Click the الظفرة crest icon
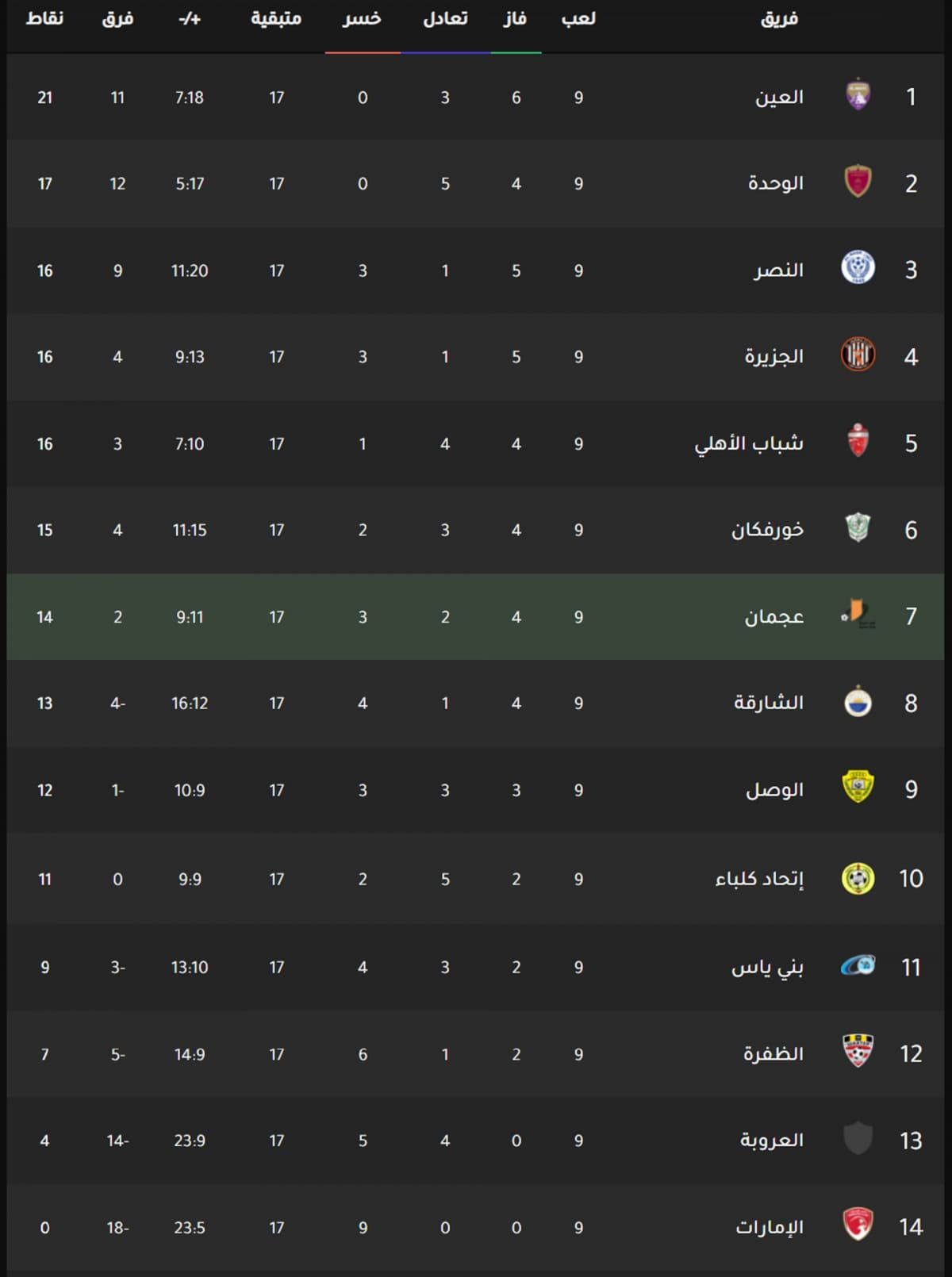The height and width of the screenshot is (1277, 952). tap(858, 1051)
